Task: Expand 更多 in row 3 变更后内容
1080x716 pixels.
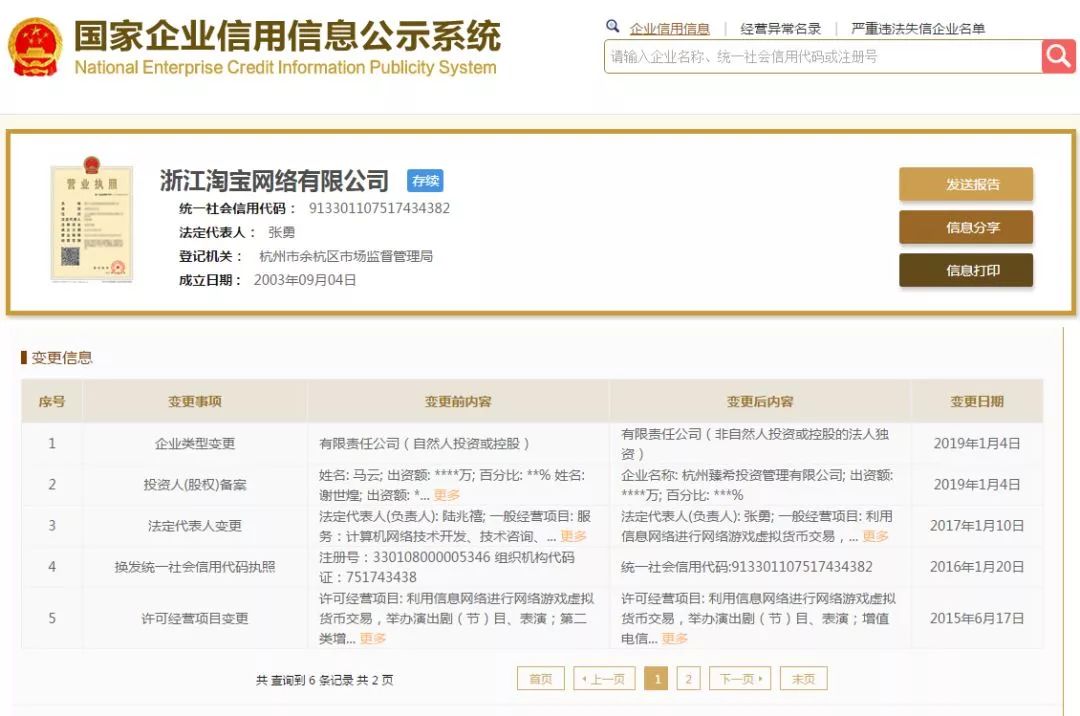Action: pos(875,536)
